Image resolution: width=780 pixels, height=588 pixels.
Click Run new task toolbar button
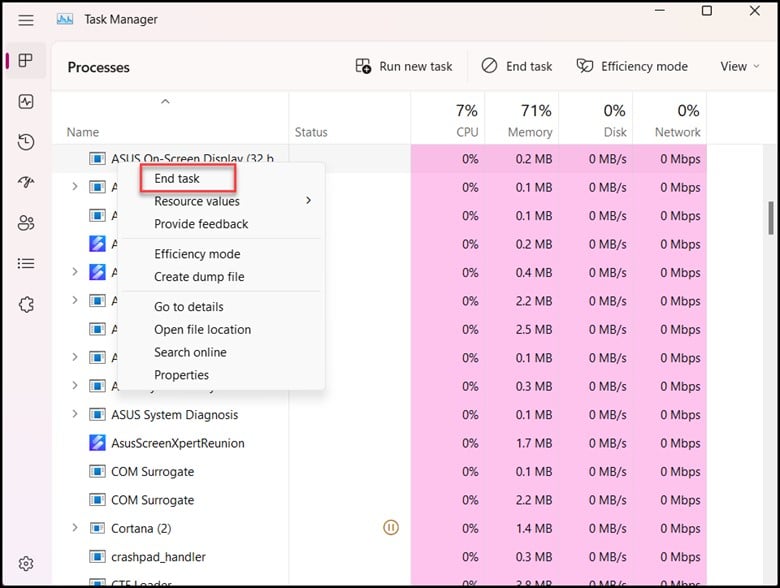[403, 66]
